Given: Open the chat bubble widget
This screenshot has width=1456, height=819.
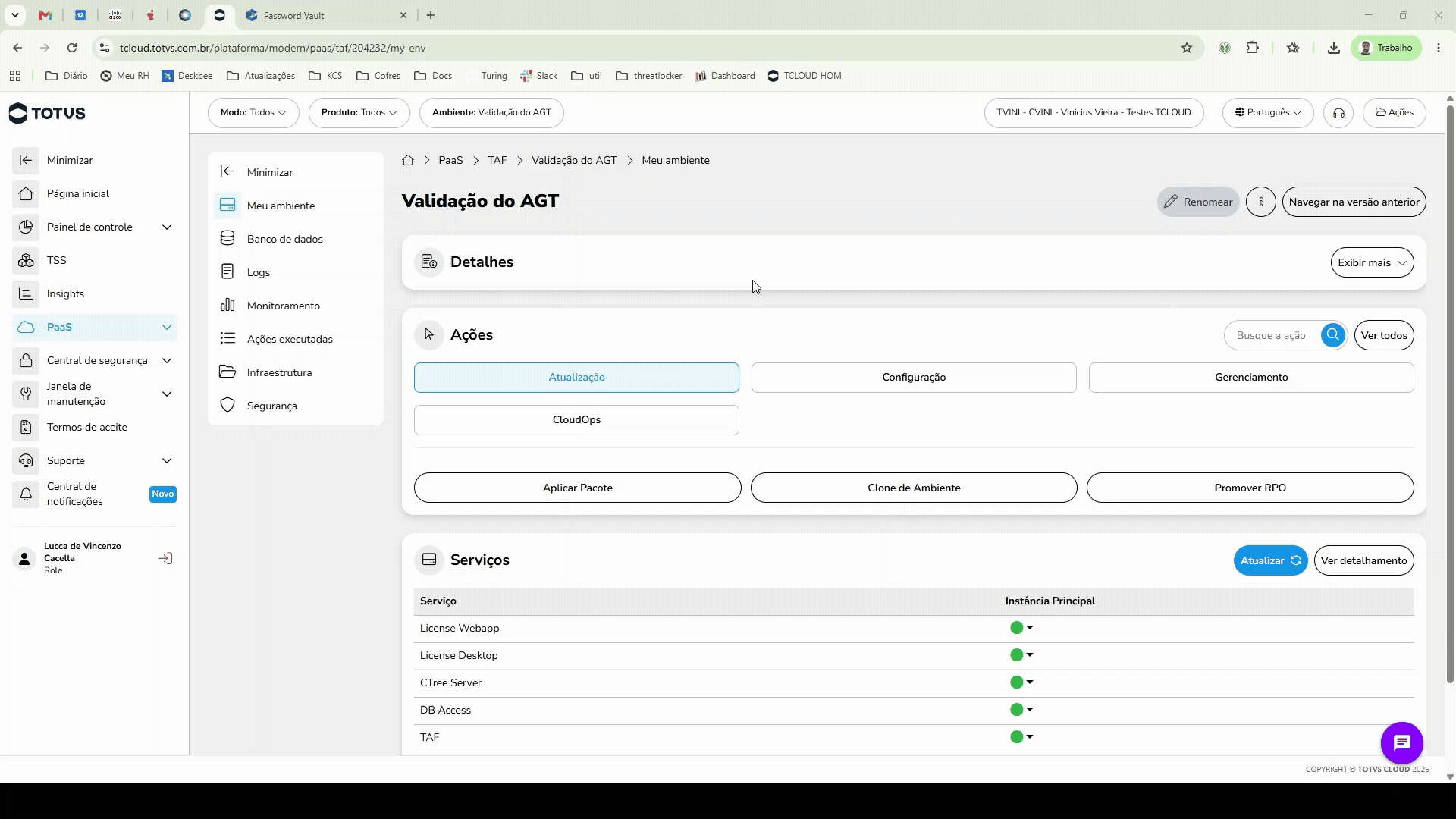Looking at the screenshot, I should click(1401, 743).
